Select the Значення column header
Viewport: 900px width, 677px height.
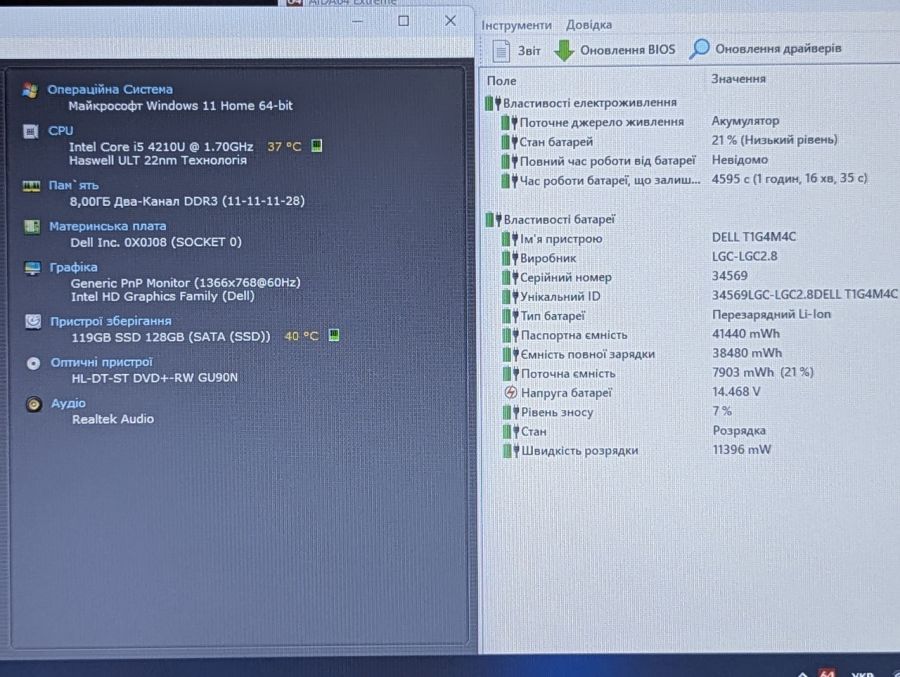738,79
